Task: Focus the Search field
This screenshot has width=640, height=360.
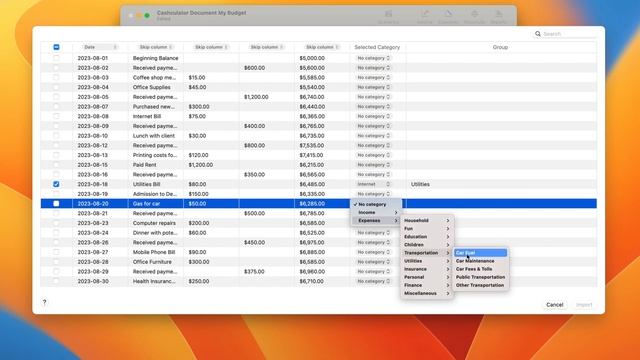Action: coord(565,34)
